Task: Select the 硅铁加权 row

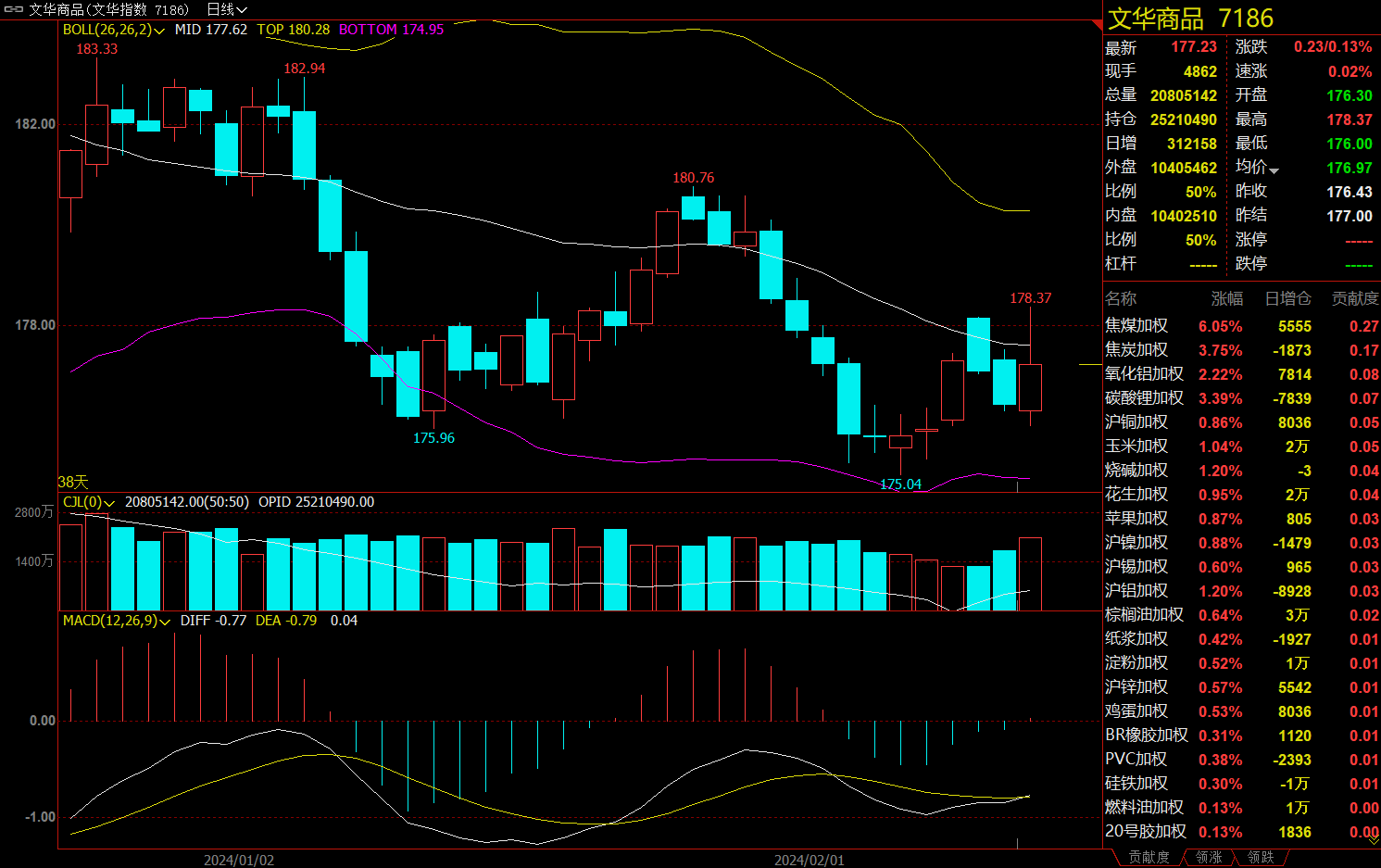Action: (1241, 784)
